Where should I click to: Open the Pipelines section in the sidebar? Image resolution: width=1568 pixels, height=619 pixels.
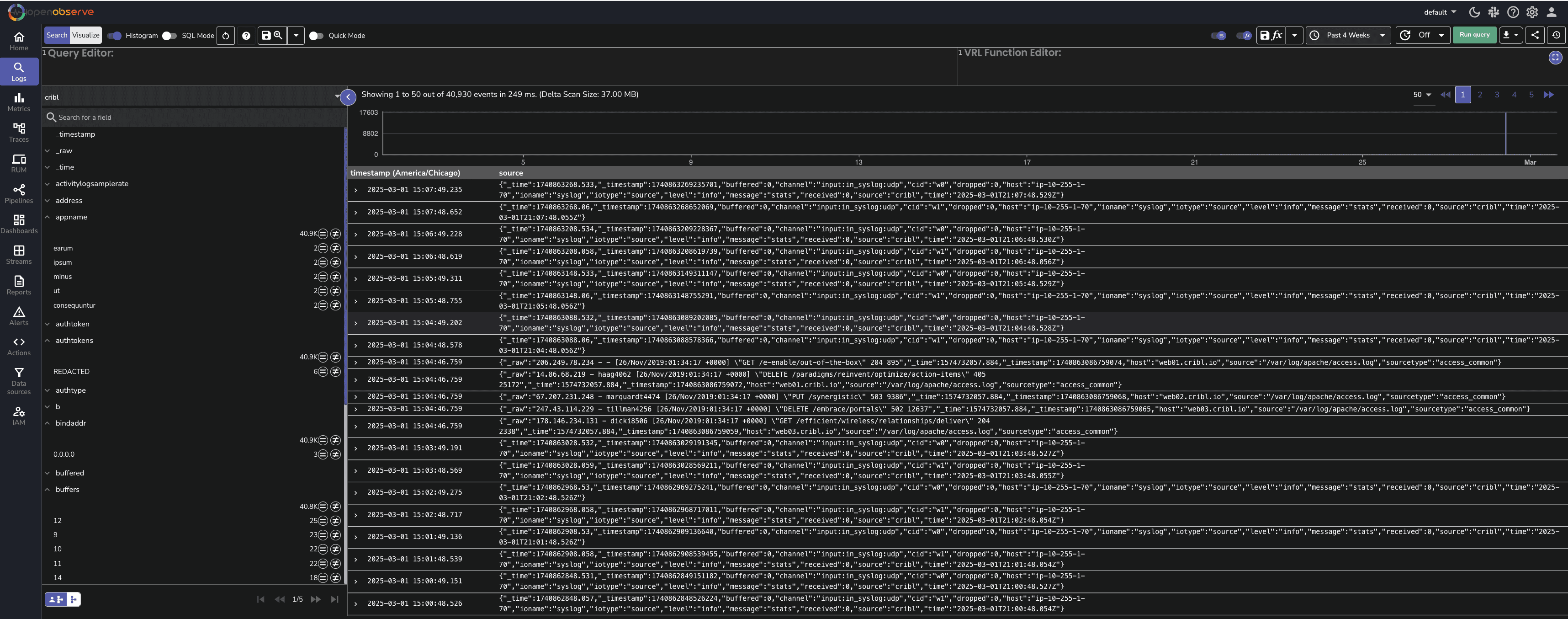(x=19, y=194)
